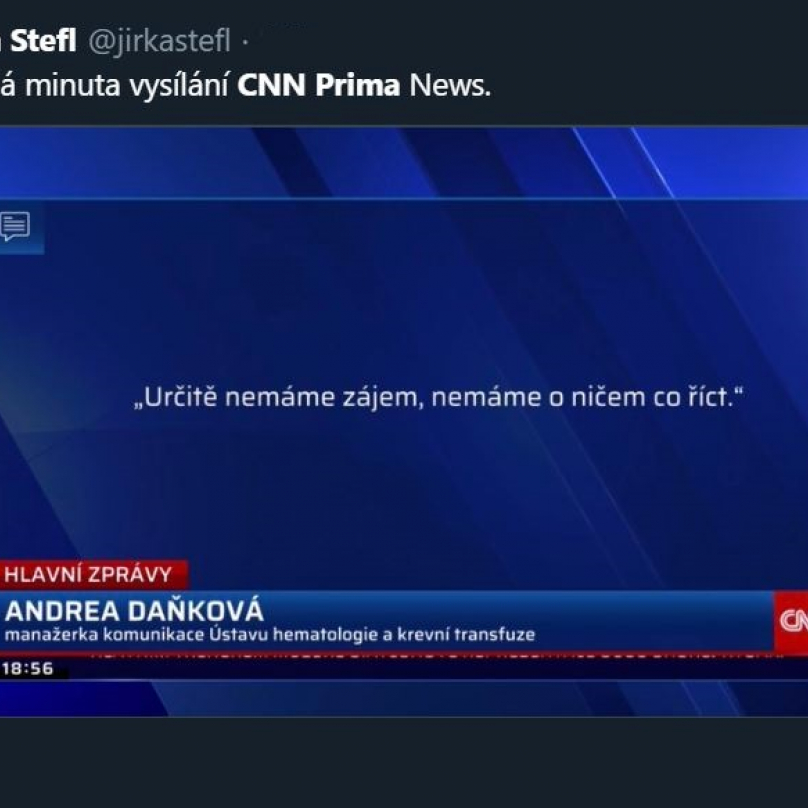Viewport: 808px width, 808px height.
Task: Click the word vysílání in the tweet
Action: coord(179,86)
